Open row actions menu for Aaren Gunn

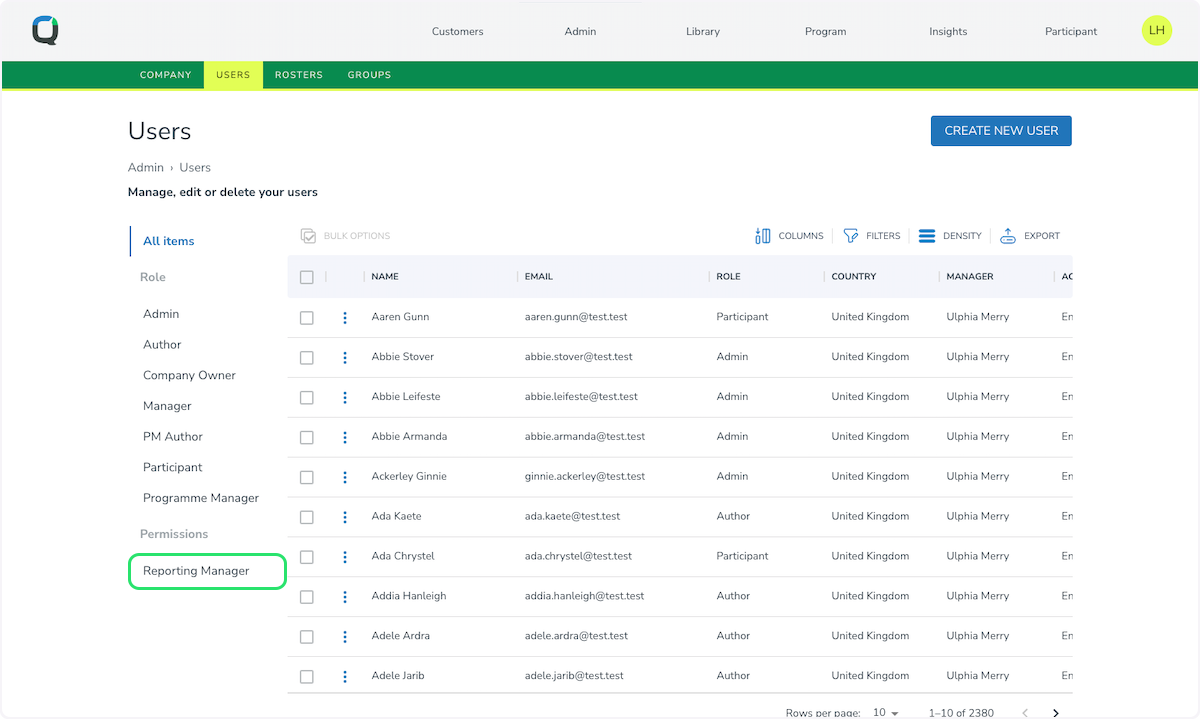345,317
